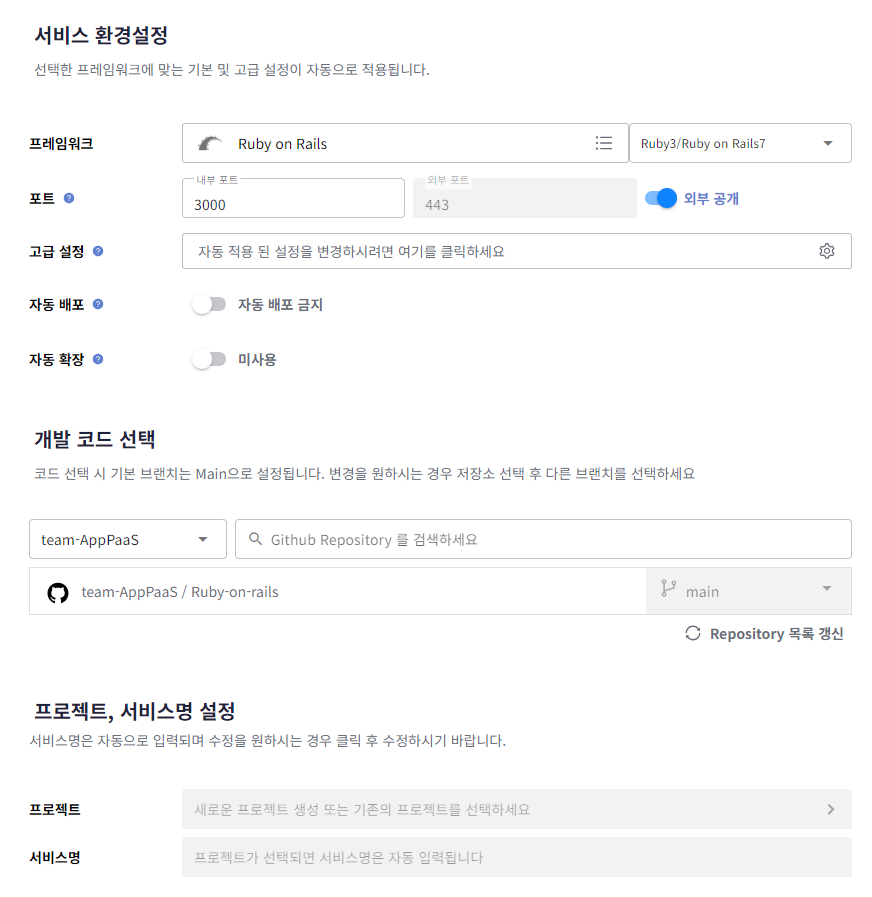Click the help icon beside 고급 설정
The height and width of the screenshot is (897, 872).
click(98, 251)
